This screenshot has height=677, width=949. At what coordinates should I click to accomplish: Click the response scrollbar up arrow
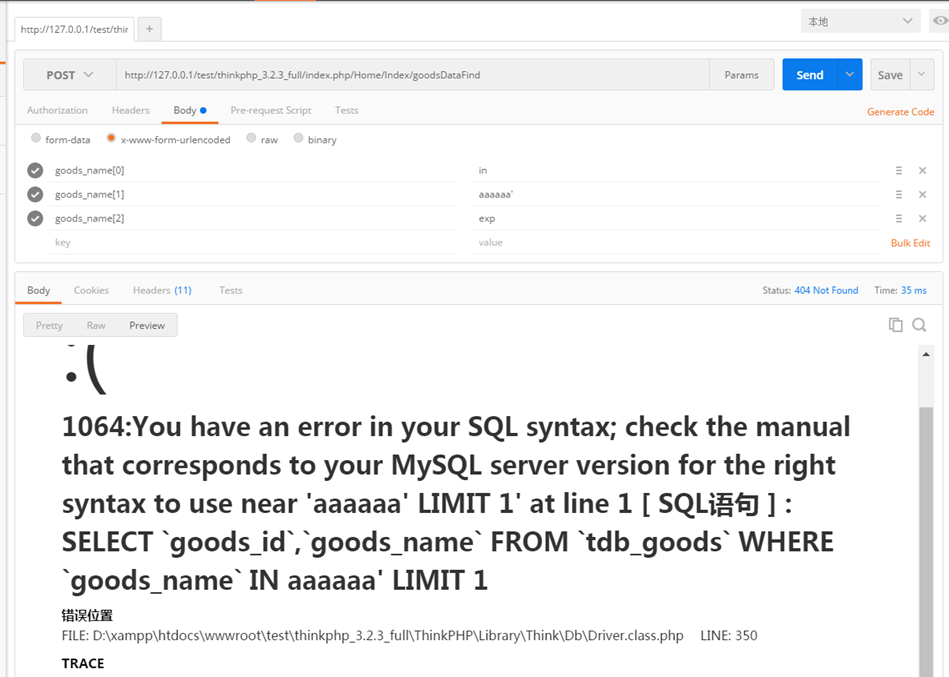click(x=926, y=355)
